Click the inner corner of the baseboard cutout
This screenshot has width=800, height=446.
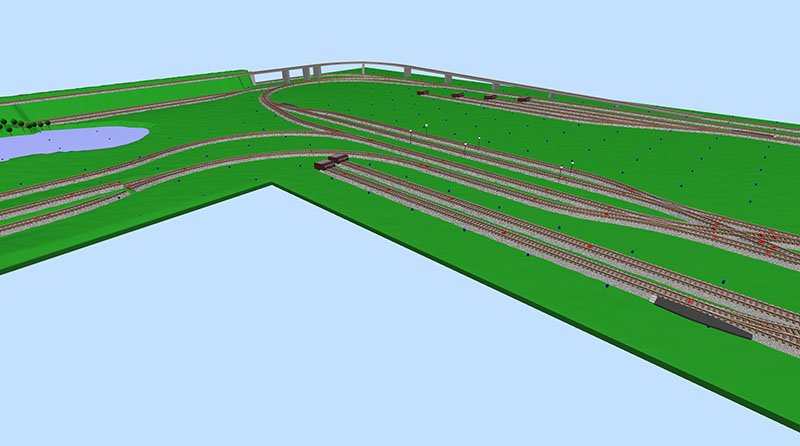274,186
